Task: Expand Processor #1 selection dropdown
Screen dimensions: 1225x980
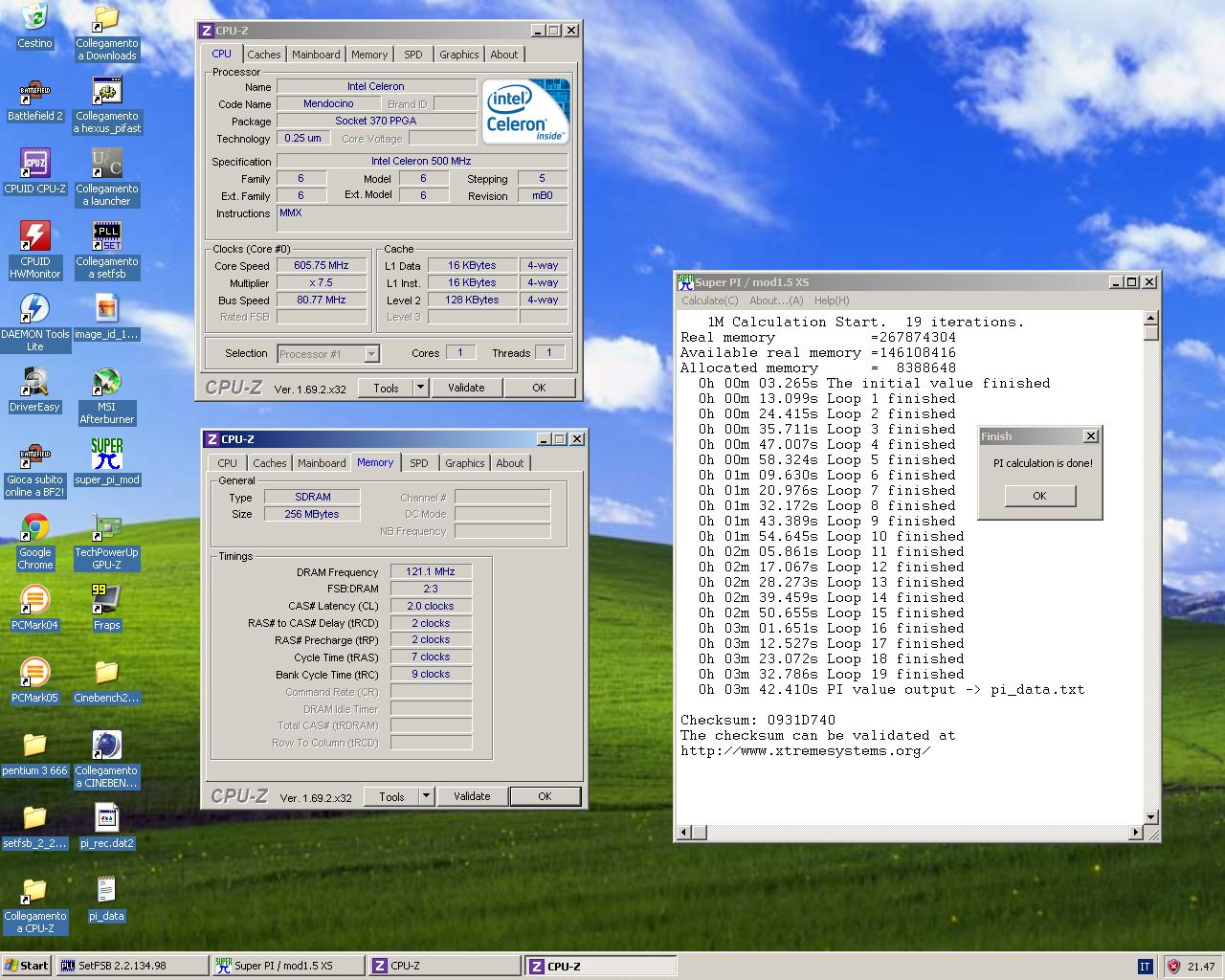Action: [371, 354]
